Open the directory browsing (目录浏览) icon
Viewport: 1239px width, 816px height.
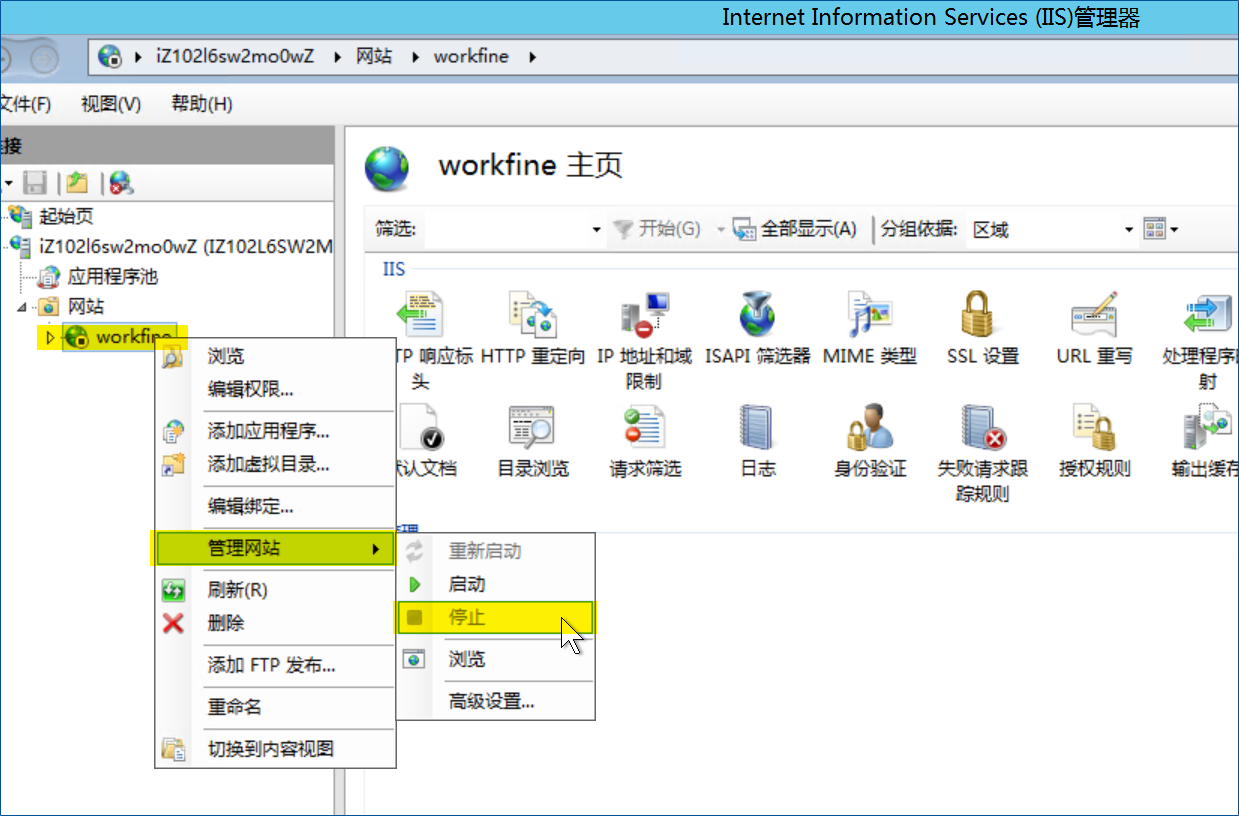coord(533,427)
